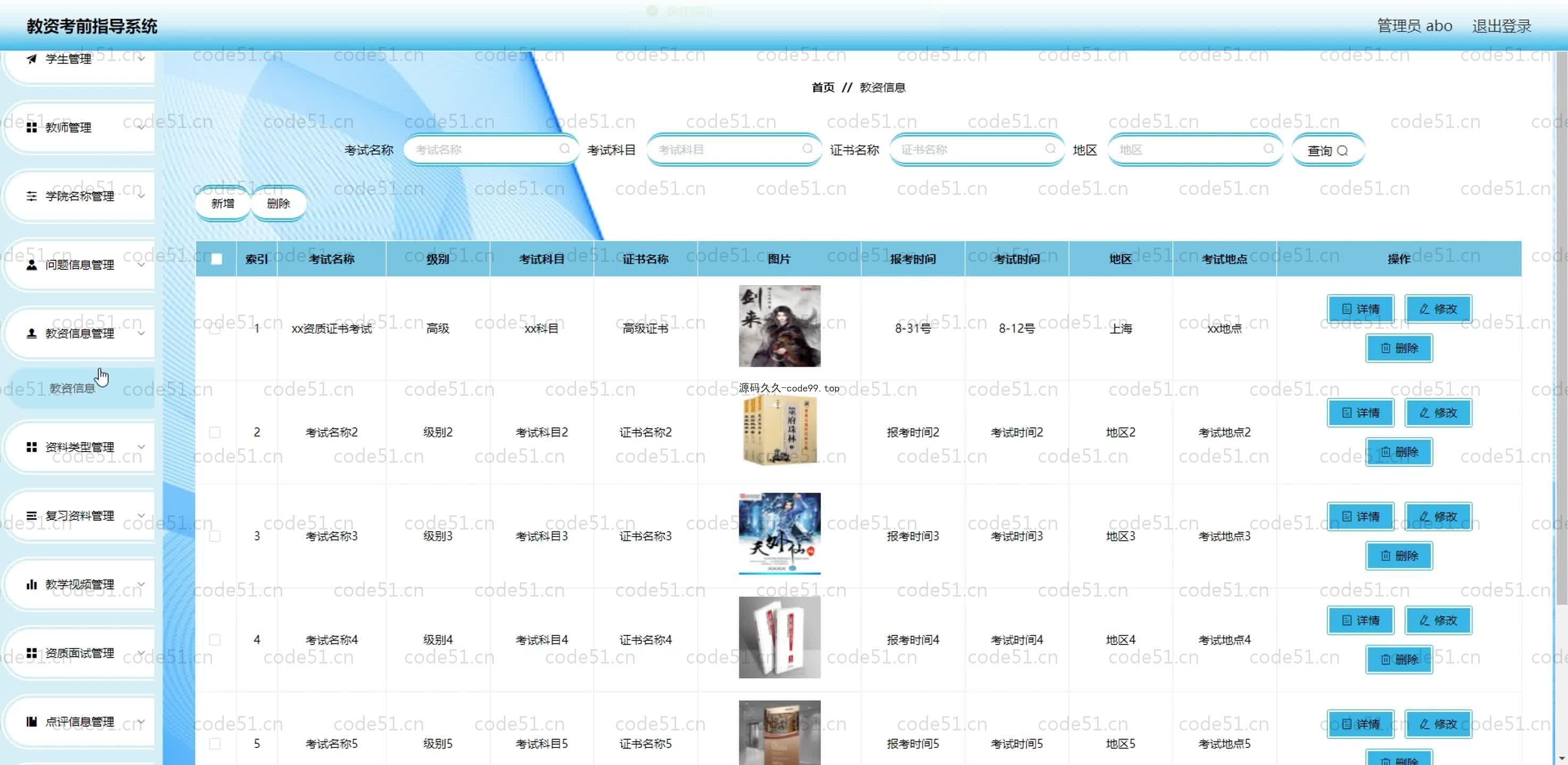
Task: Click 修改 for 考试名称3 row
Action: [1438, 517]
